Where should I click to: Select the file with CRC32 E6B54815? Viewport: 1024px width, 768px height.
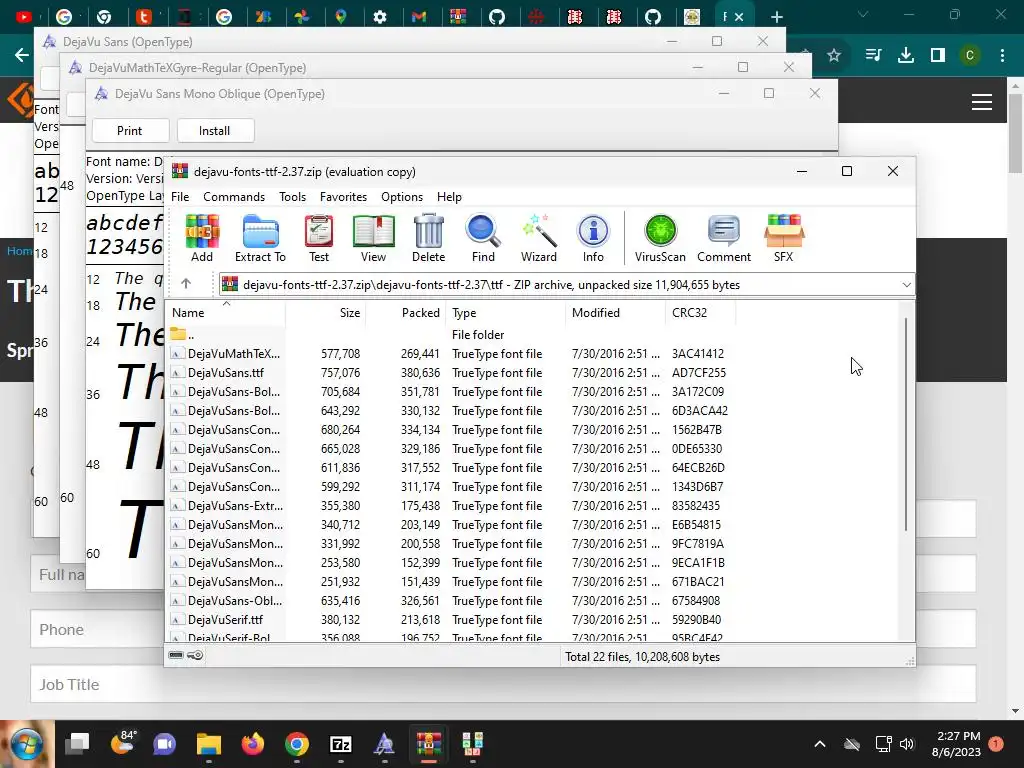click(451, 524)
